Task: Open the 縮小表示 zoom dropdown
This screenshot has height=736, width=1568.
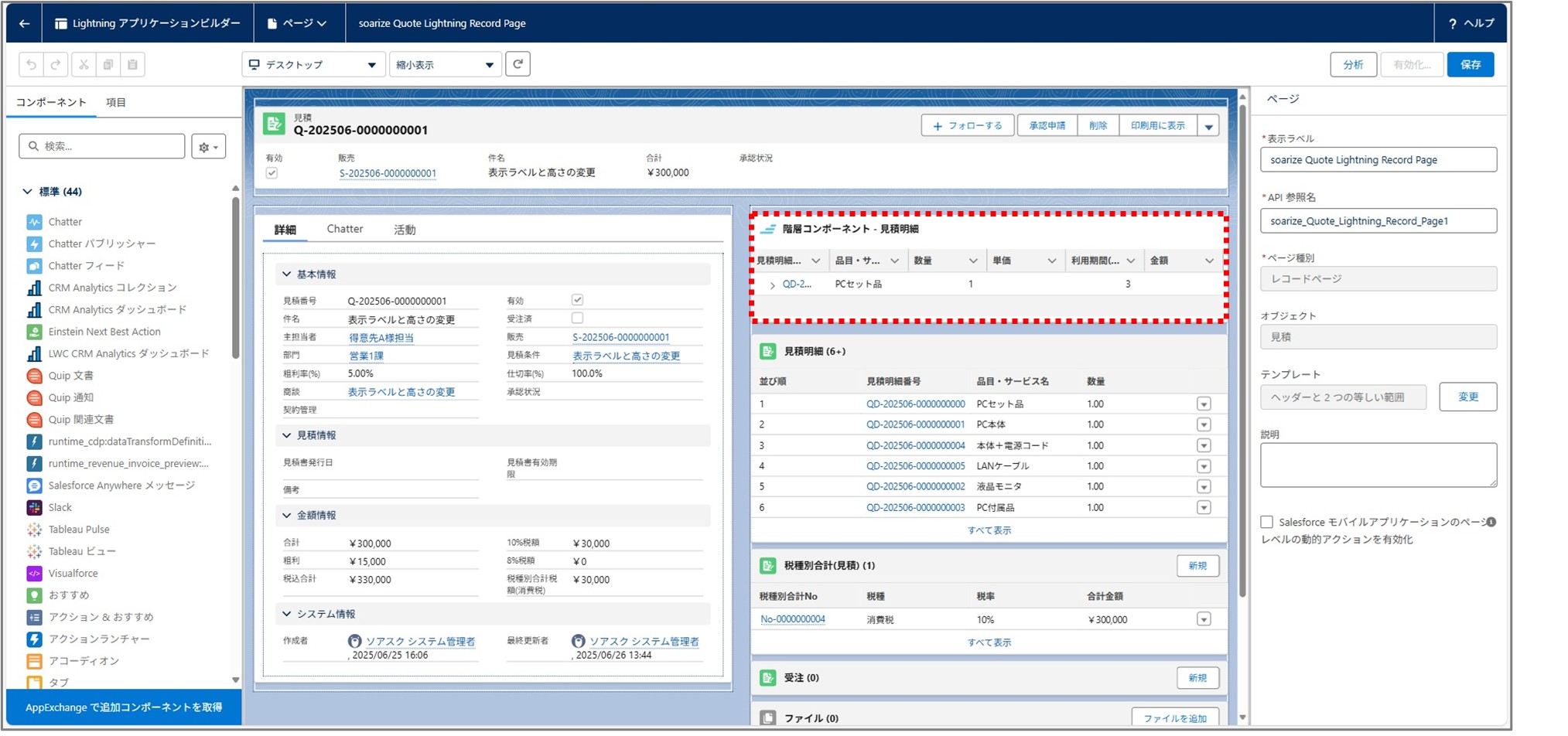Action: 445,65
